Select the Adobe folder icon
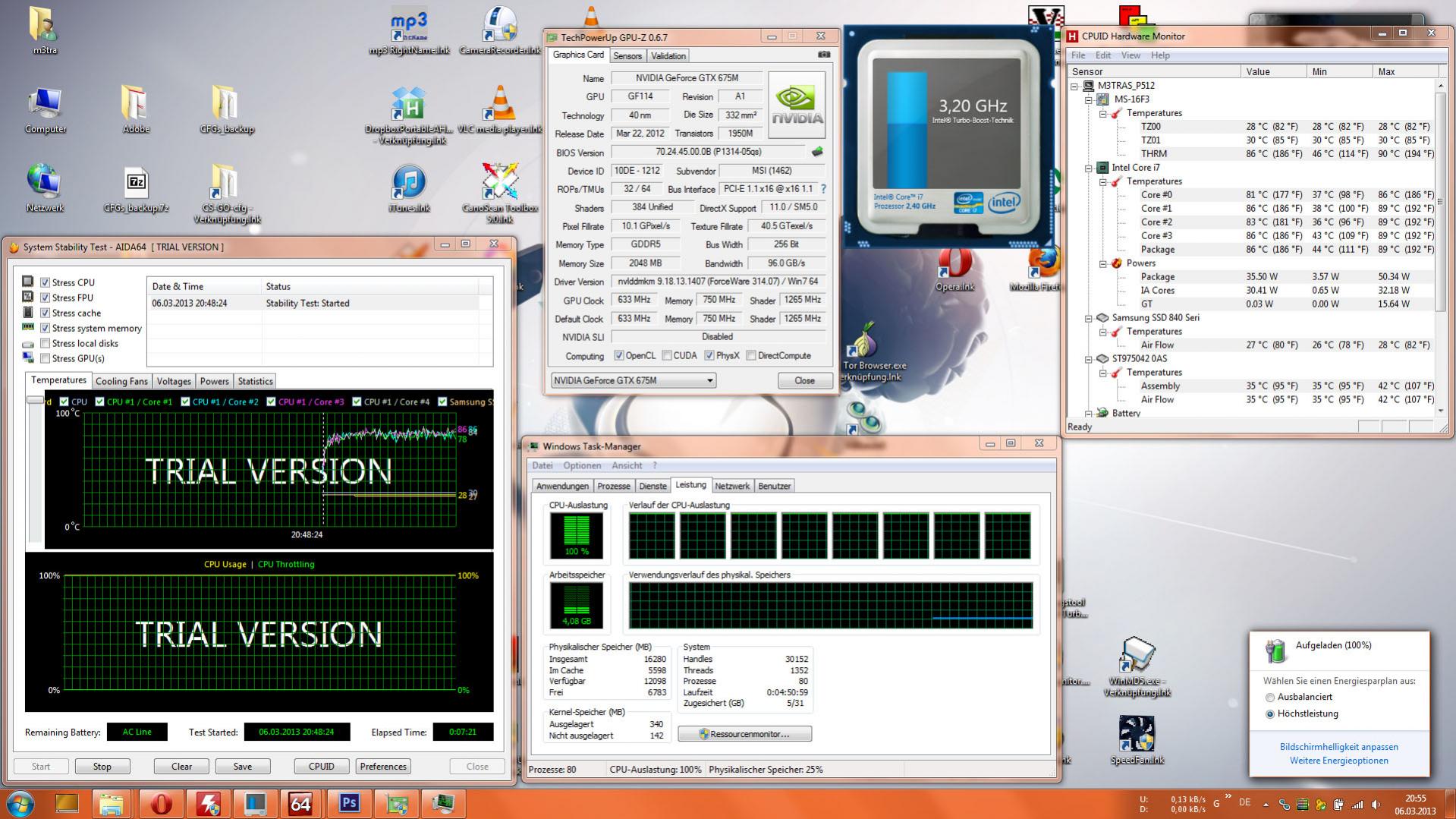The image size is (1456, 819). tap(136, 110)
